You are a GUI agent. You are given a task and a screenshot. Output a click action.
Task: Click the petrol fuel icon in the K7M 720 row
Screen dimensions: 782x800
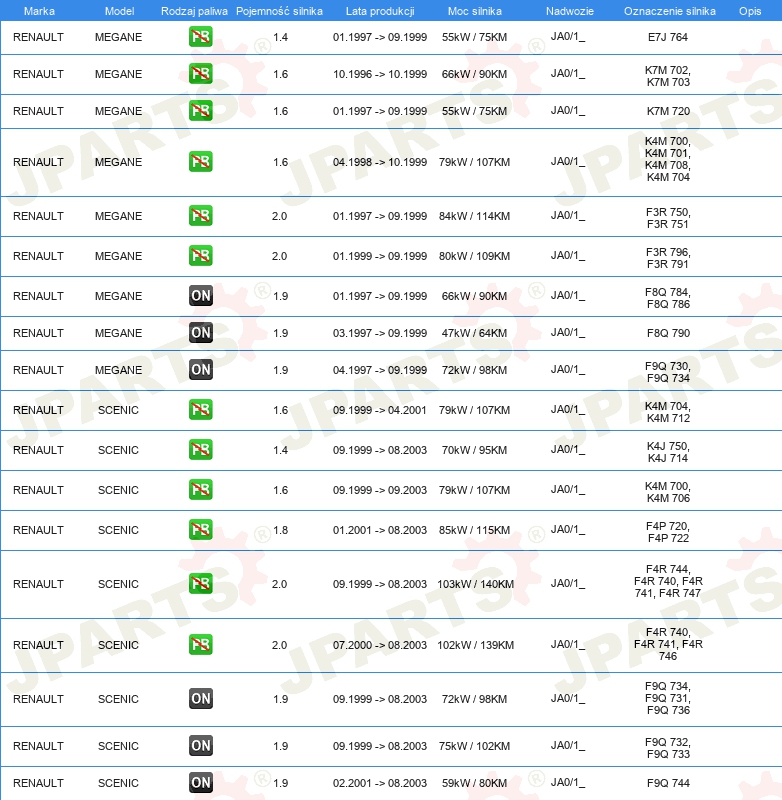200,111
